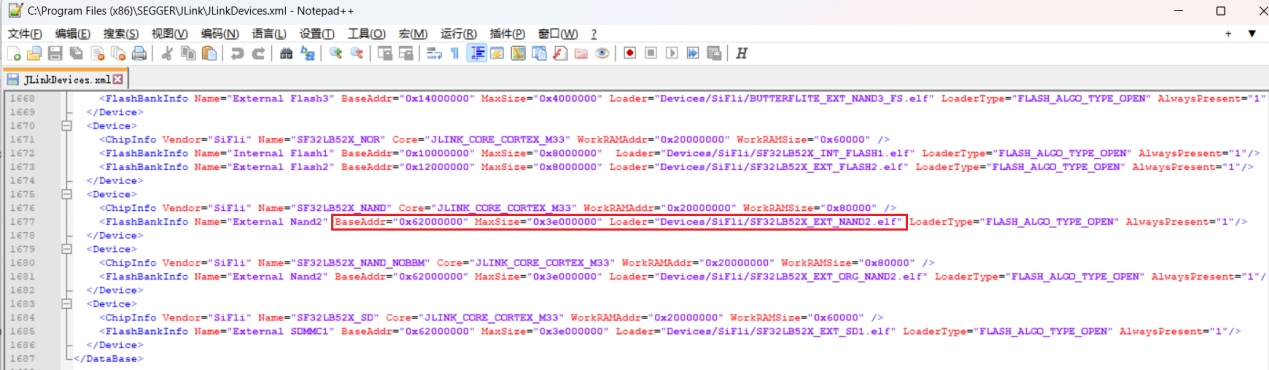The width and height of the screenshot is (1269, 370).
Task: Open the dropdown arrow beside the menu bar
Action: (x=1252, y=34)
